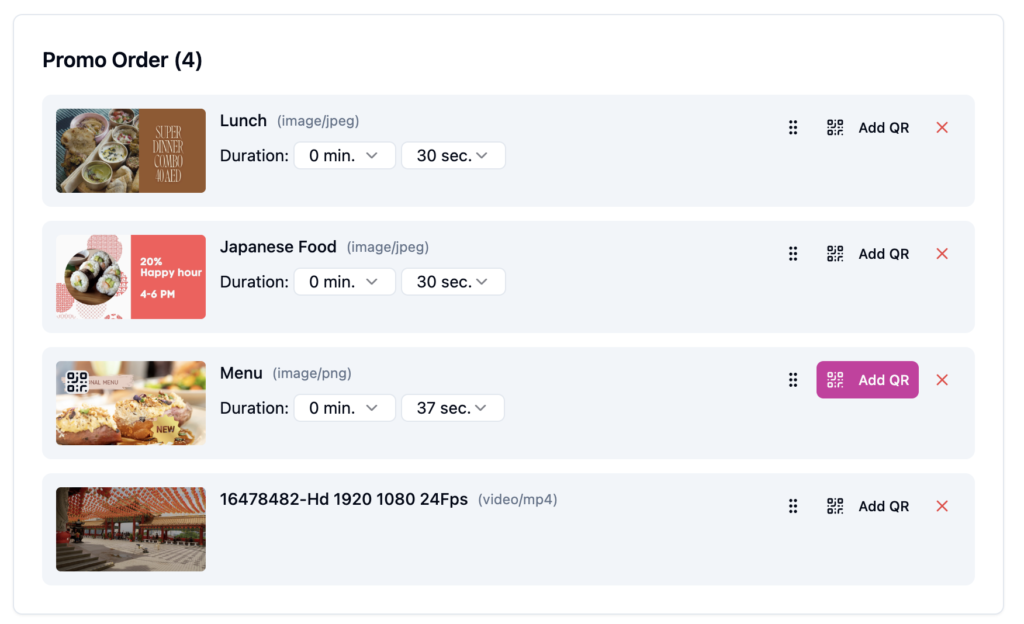
Task: Open Lunch duration seconds dropdown
Action: 453,156
